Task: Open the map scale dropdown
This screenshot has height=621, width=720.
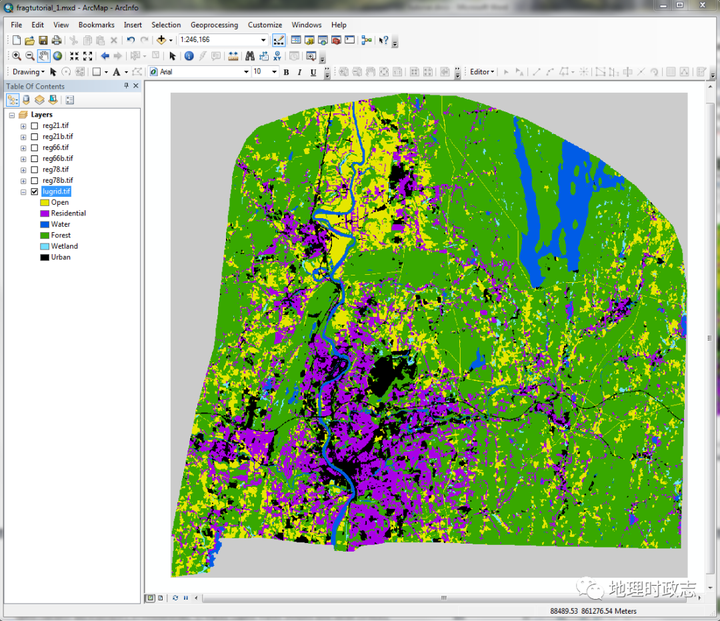Action: pos(264,40)
